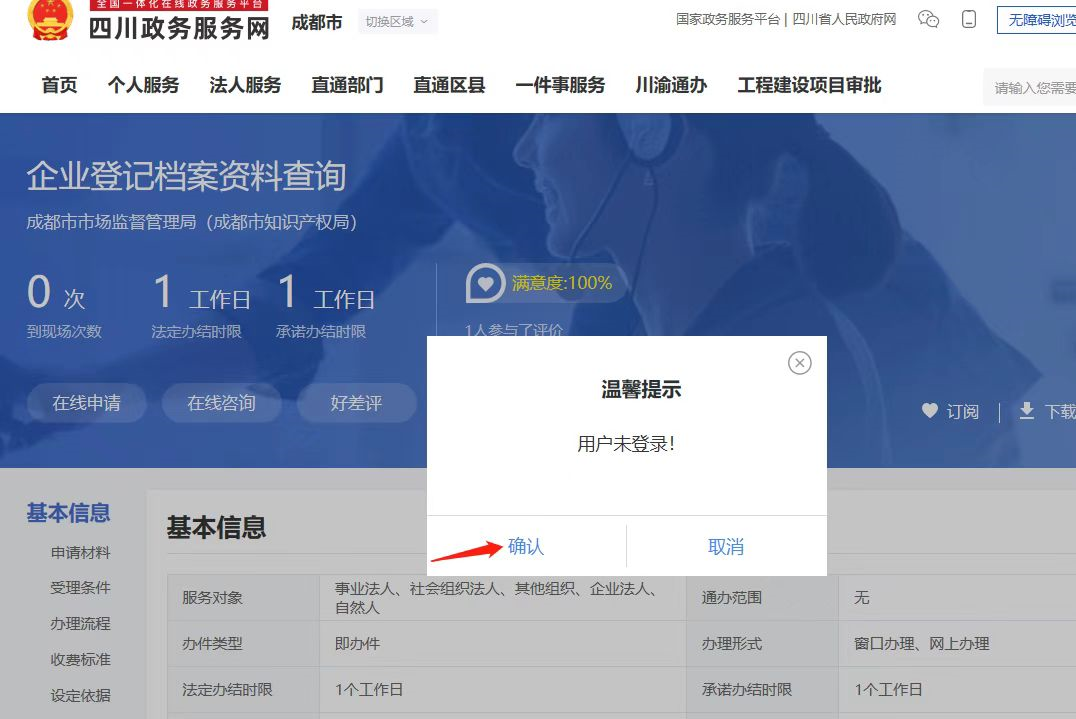Image resolution: width=1076 pixels, height=719 pixels.
Task: Click the heart icon next to 订阅
Action: (x=930, y=411)
